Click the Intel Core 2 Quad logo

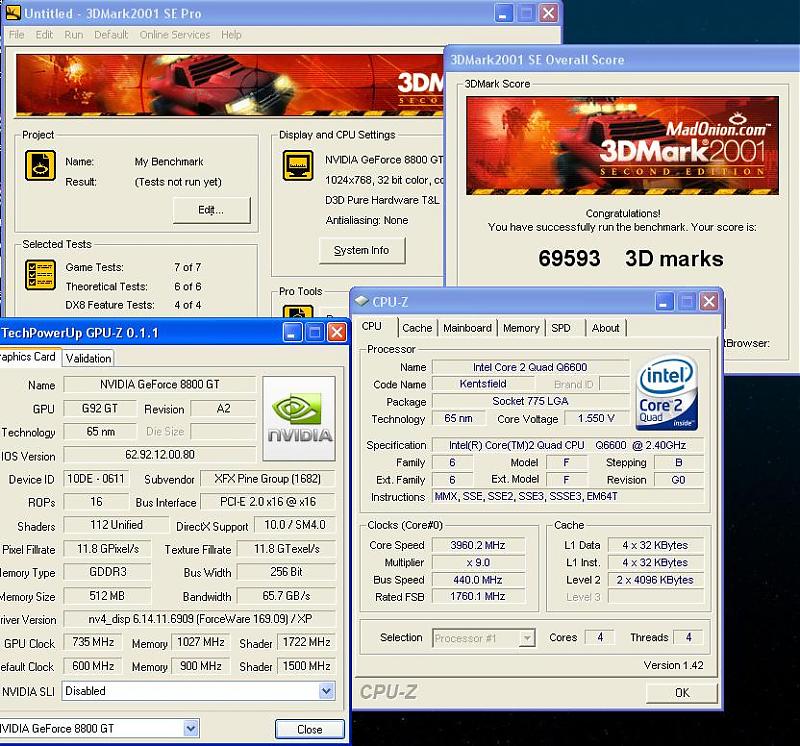coord(668,392)
